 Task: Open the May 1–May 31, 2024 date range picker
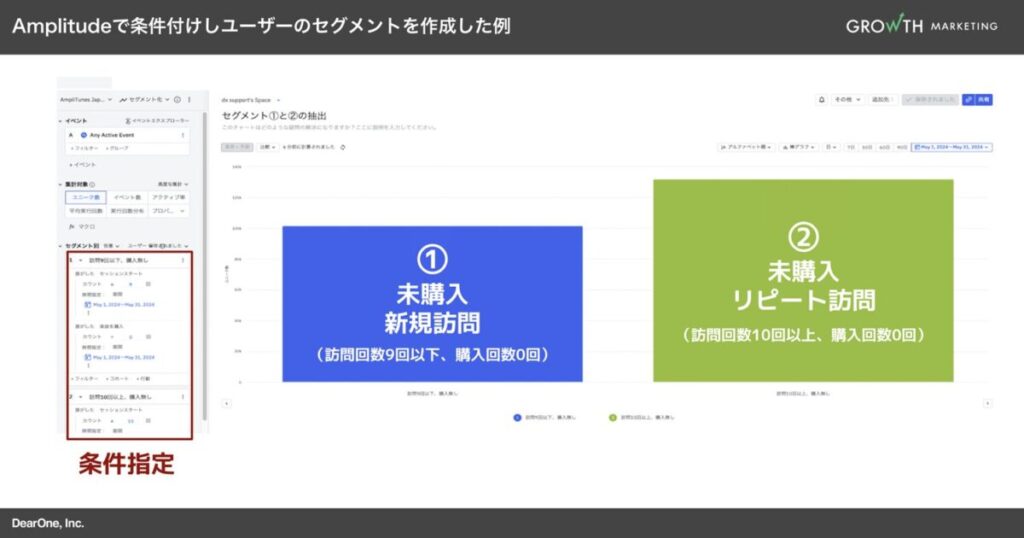click(x=951, y=147)
